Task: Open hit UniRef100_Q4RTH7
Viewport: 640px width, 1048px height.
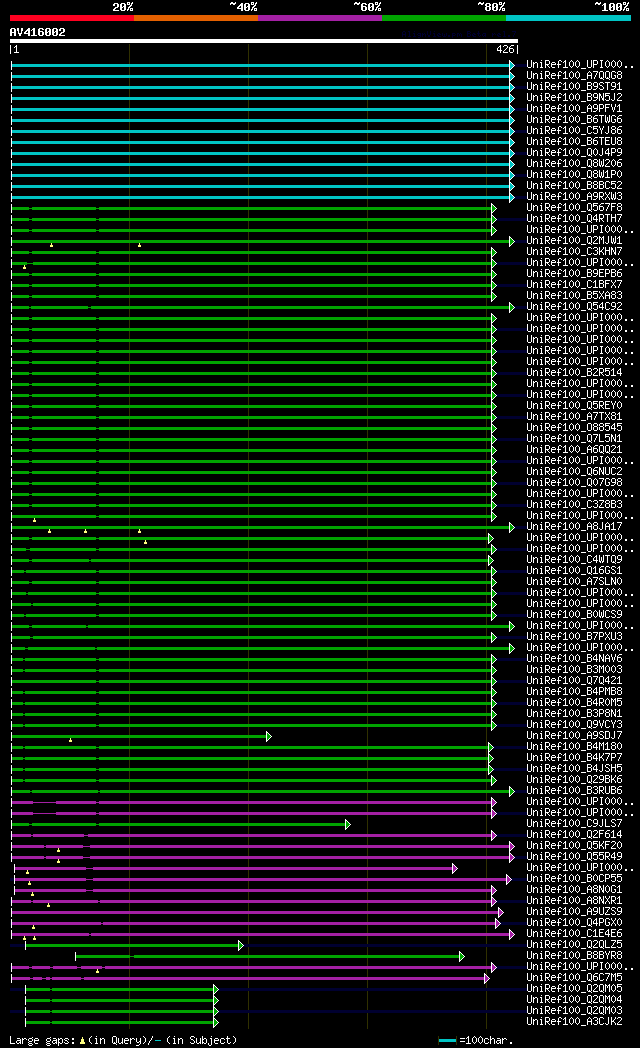Action: (x=574, y=219)
